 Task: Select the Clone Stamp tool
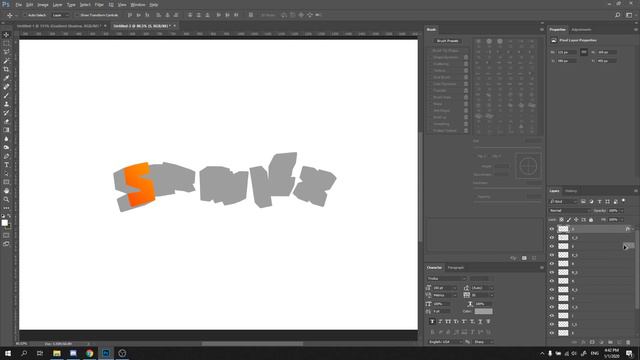coord(6,104)
